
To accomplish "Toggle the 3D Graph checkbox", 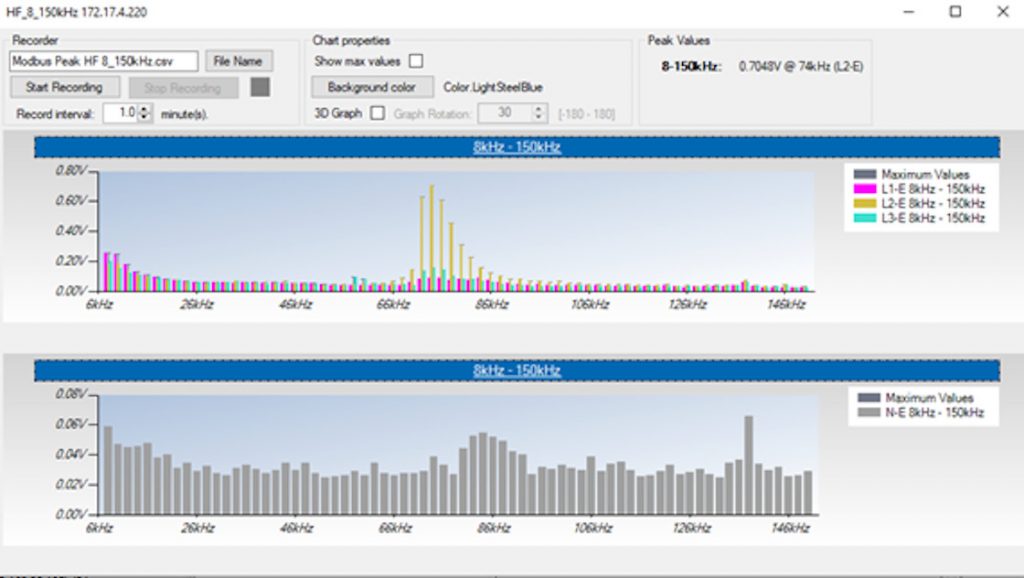I will click(x=377, y=113).
